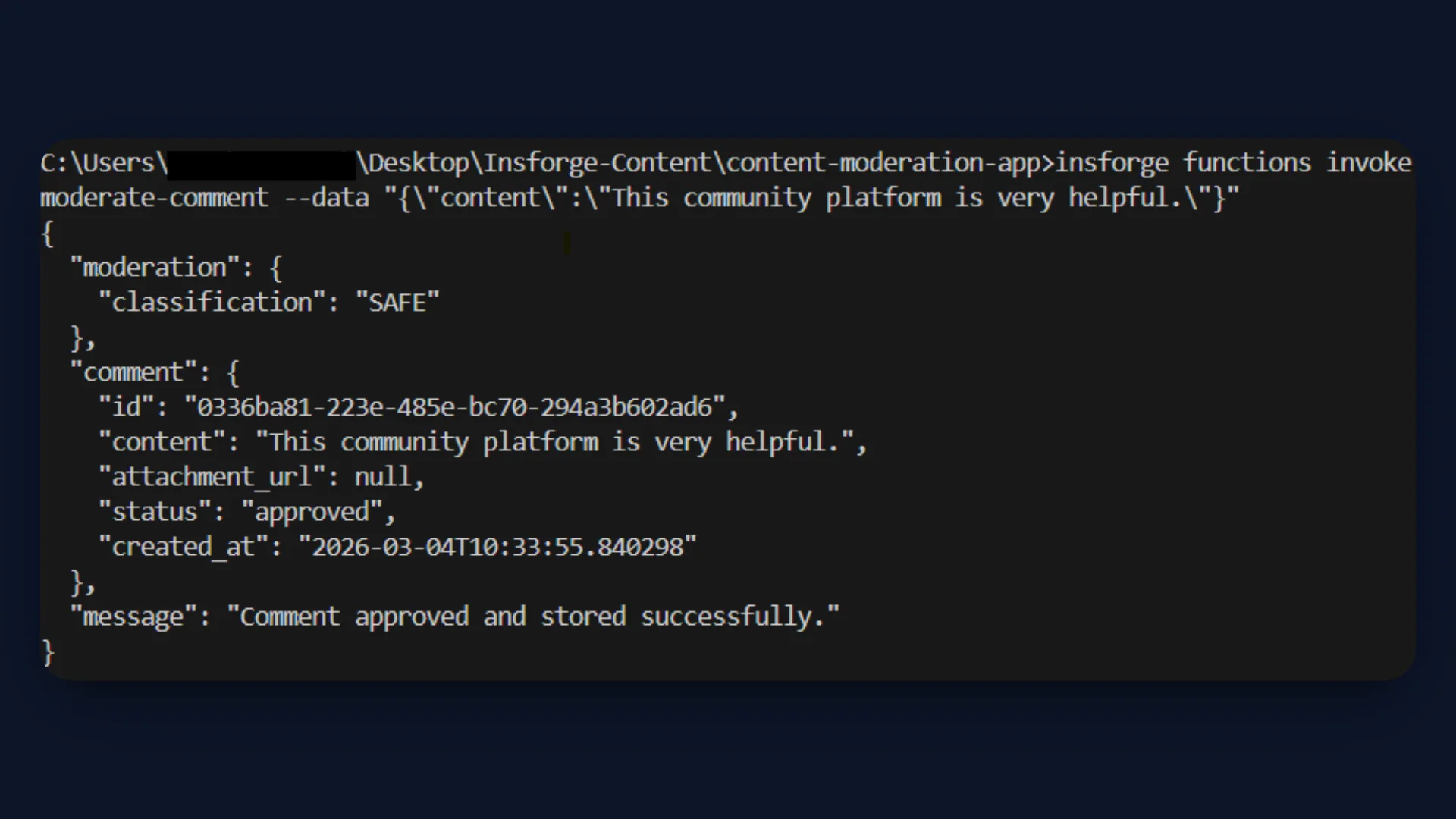
Task: Click the "status" JSON key
Action: click(155, 512)
